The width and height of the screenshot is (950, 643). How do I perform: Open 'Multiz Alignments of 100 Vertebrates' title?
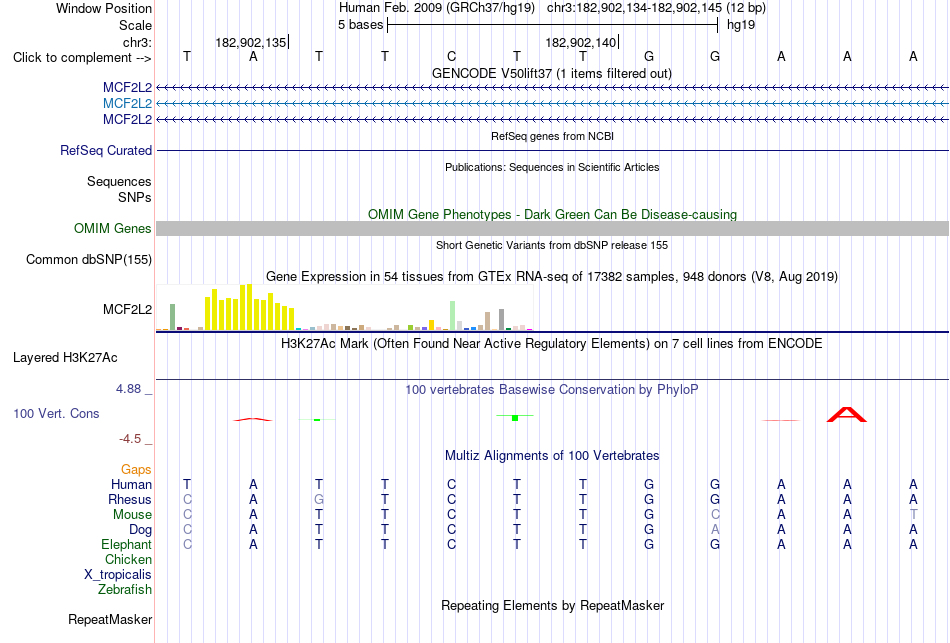(x=552, y=456)
